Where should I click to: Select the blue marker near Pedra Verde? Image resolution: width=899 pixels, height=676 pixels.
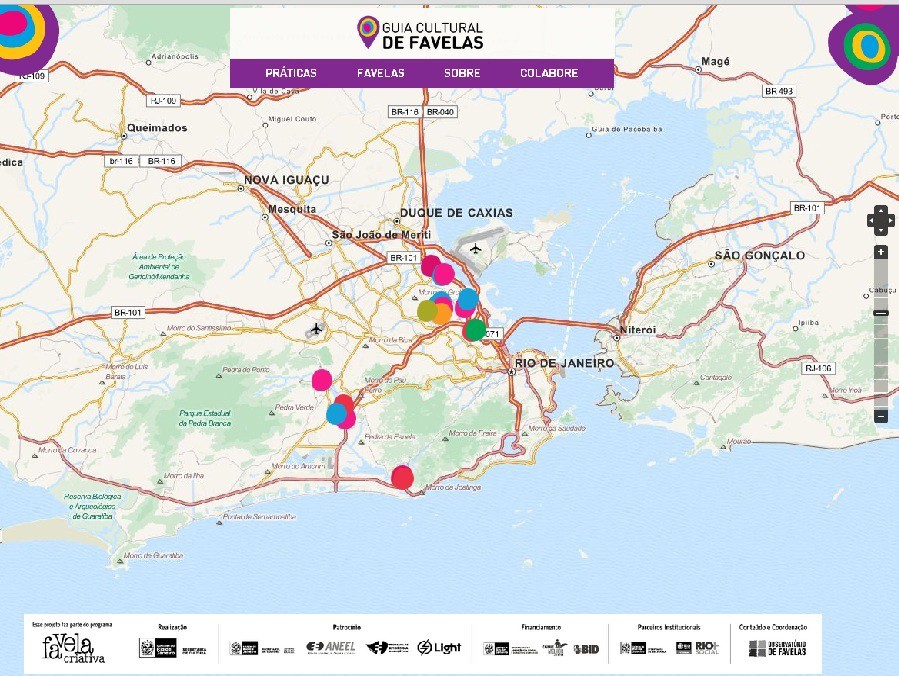(337, 413)
